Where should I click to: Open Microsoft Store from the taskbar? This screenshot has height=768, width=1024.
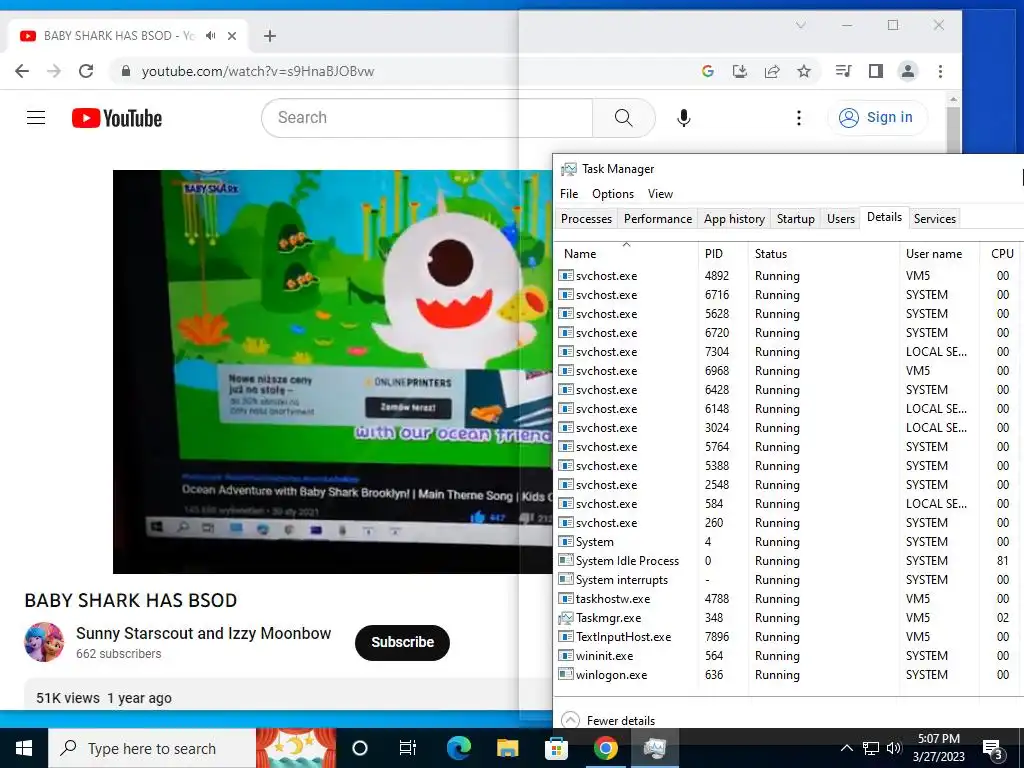[x=556, y=748]
